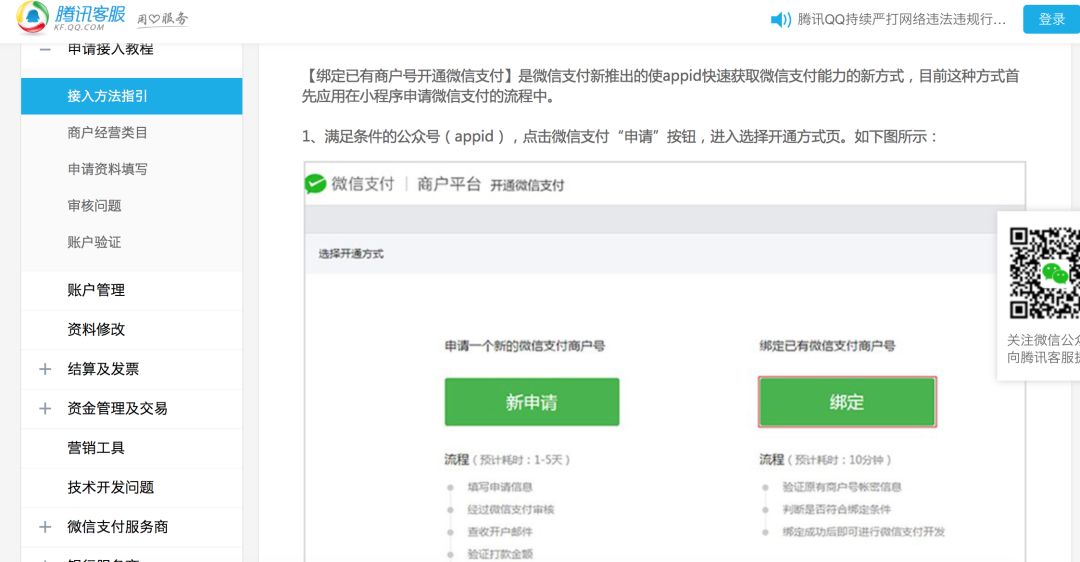Image resolution: width=1080 pixels, height=562 pixels.
Task: Click 资金管理及交易 sidebar label
Action: pos(117,408)
